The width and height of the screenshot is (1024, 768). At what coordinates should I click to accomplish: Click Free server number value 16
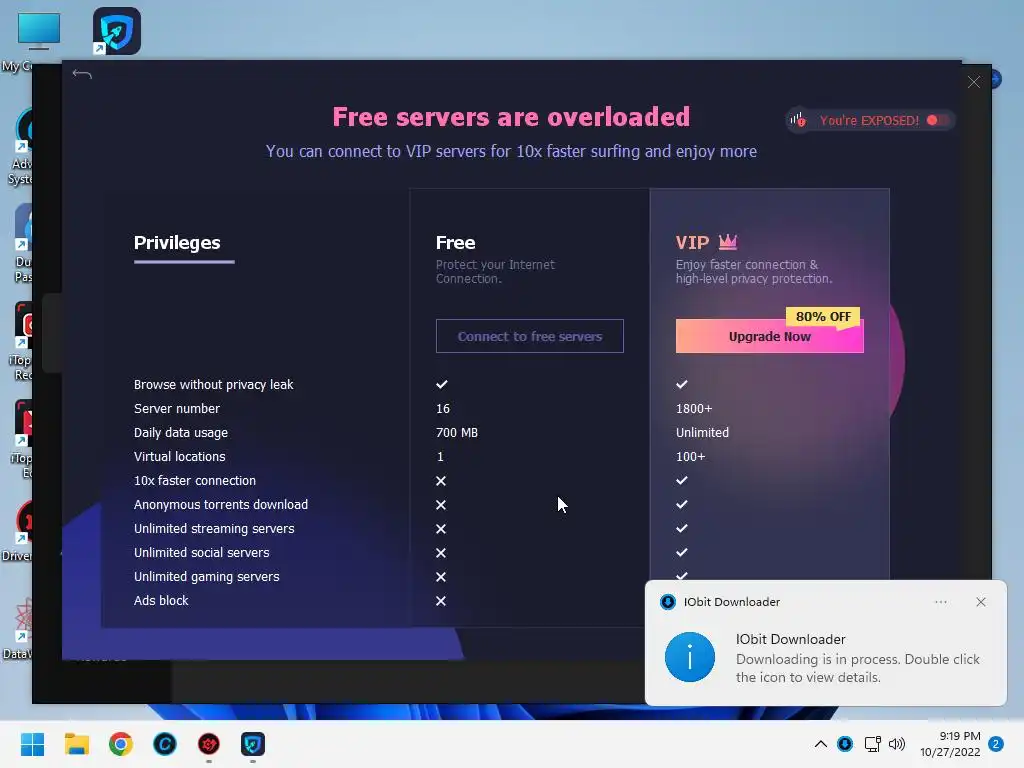tap(443, 409)
